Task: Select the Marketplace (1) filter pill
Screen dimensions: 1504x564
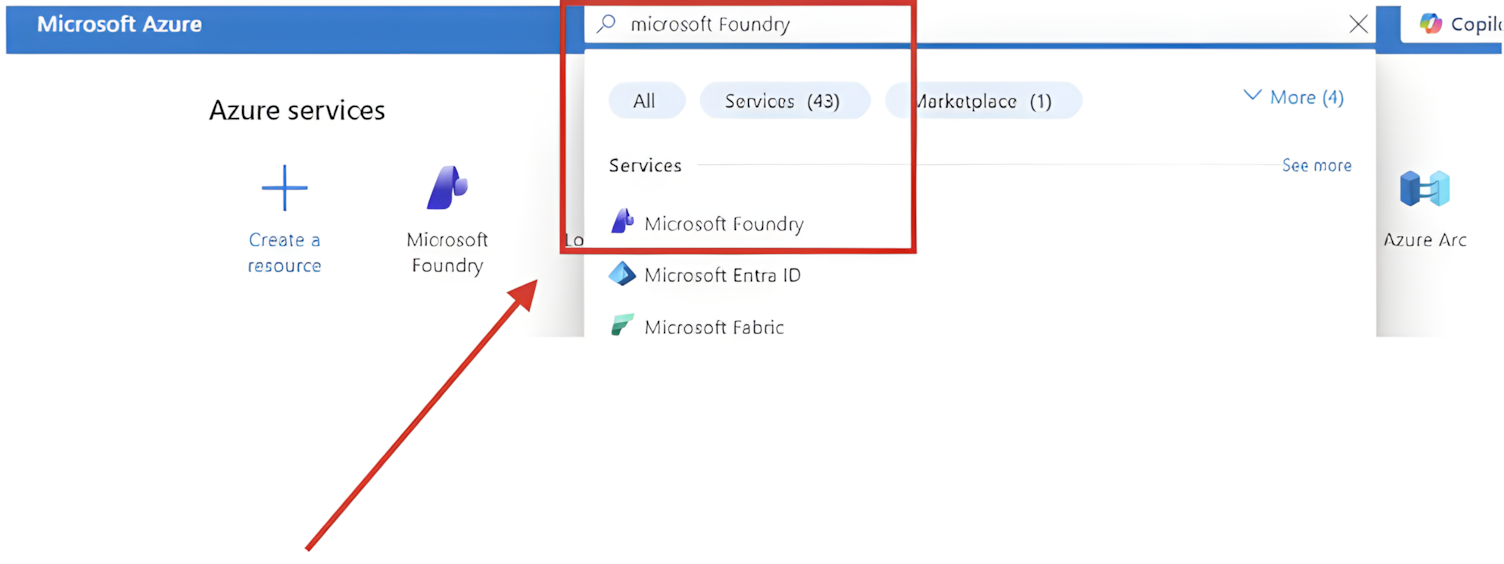Action: pyautogui.click(x=984, y=101)
